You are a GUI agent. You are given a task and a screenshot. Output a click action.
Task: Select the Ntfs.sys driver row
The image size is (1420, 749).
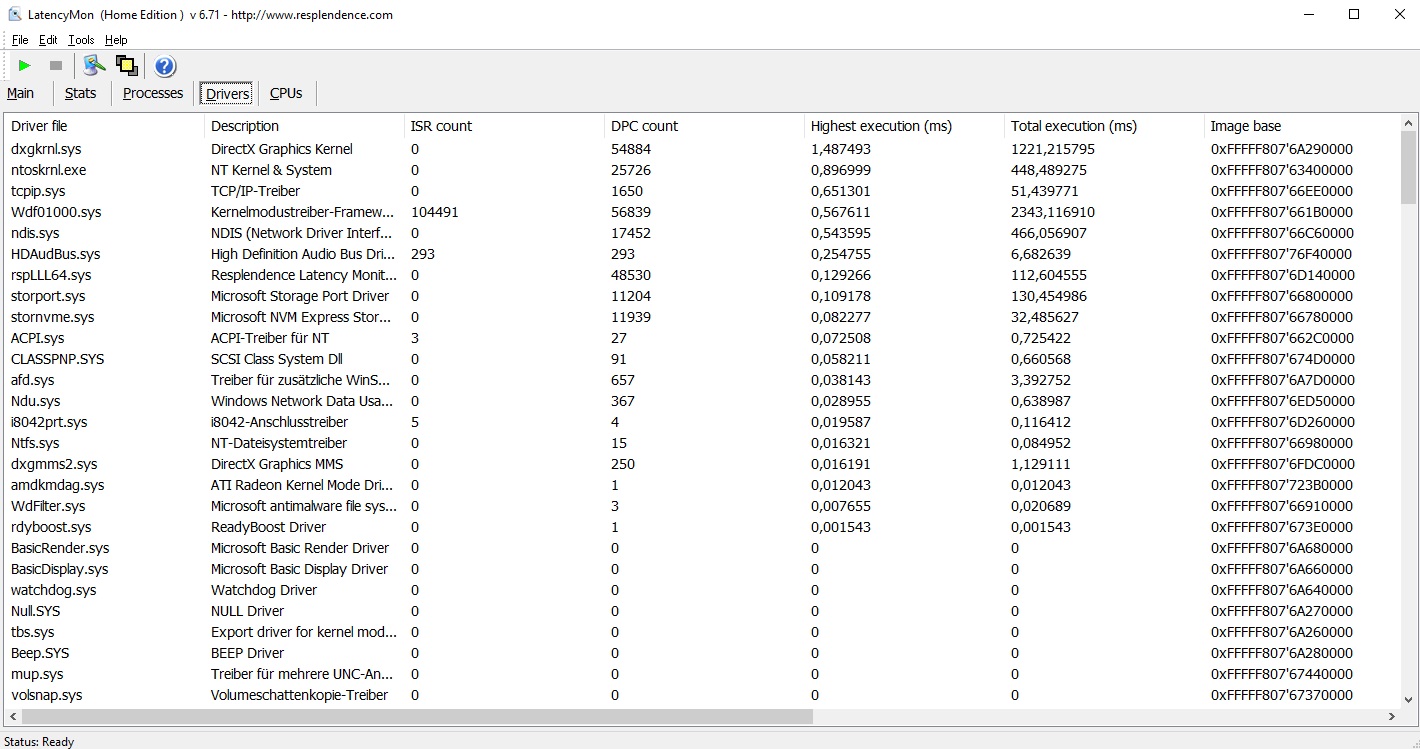click(702, 443)
